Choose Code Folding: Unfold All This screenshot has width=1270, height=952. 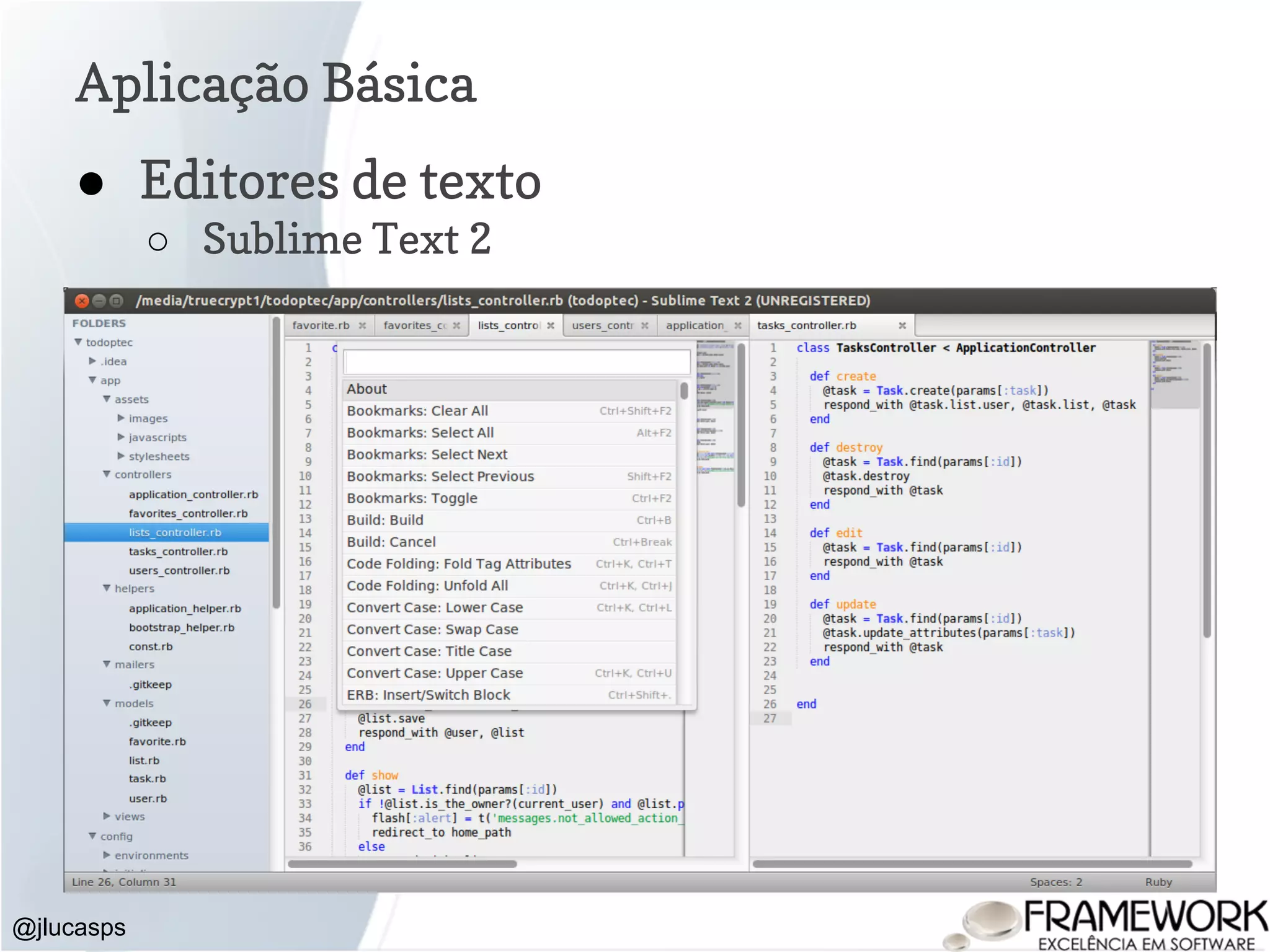pos(510,586)
